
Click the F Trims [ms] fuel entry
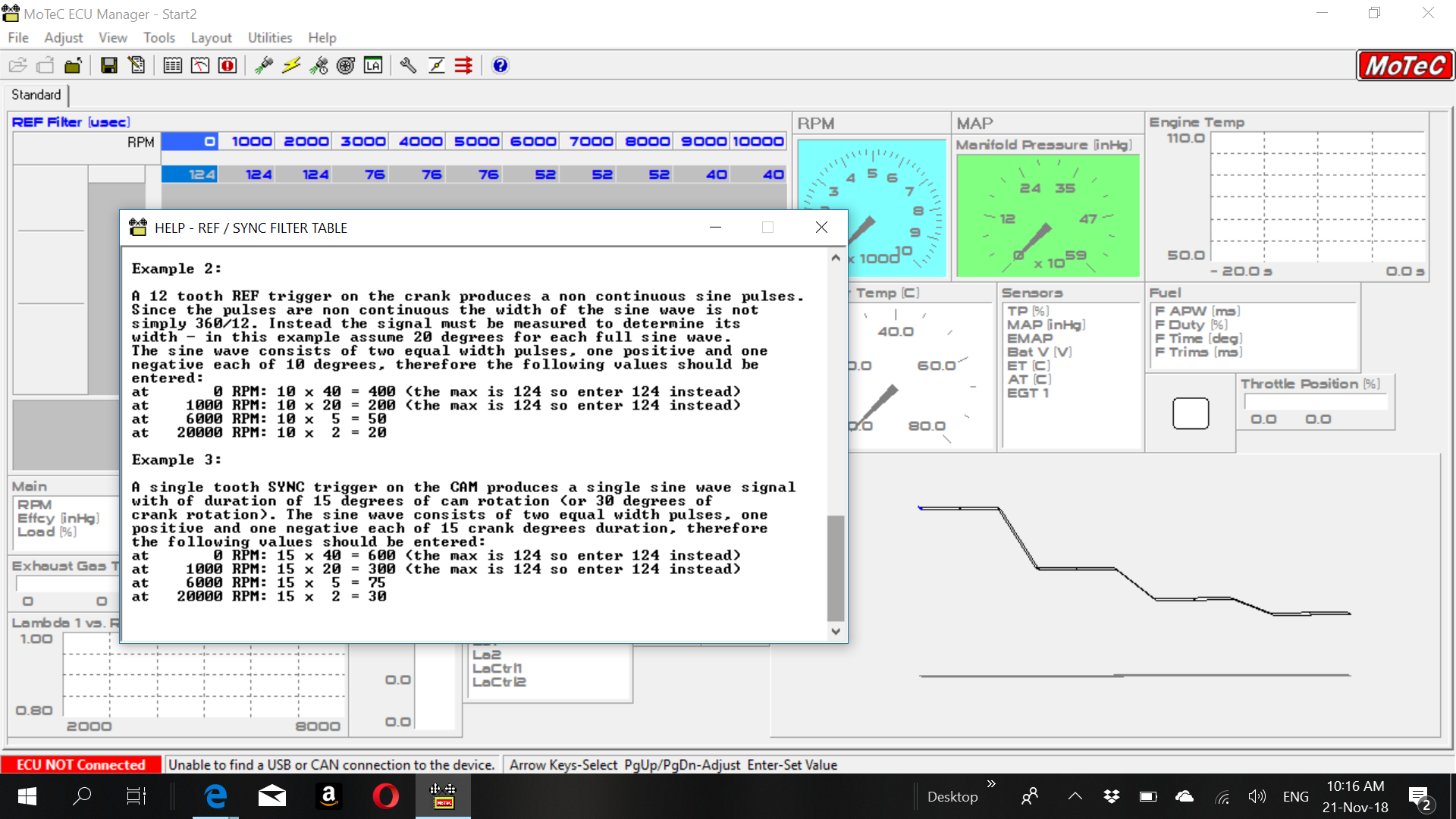coord(1198,352)
